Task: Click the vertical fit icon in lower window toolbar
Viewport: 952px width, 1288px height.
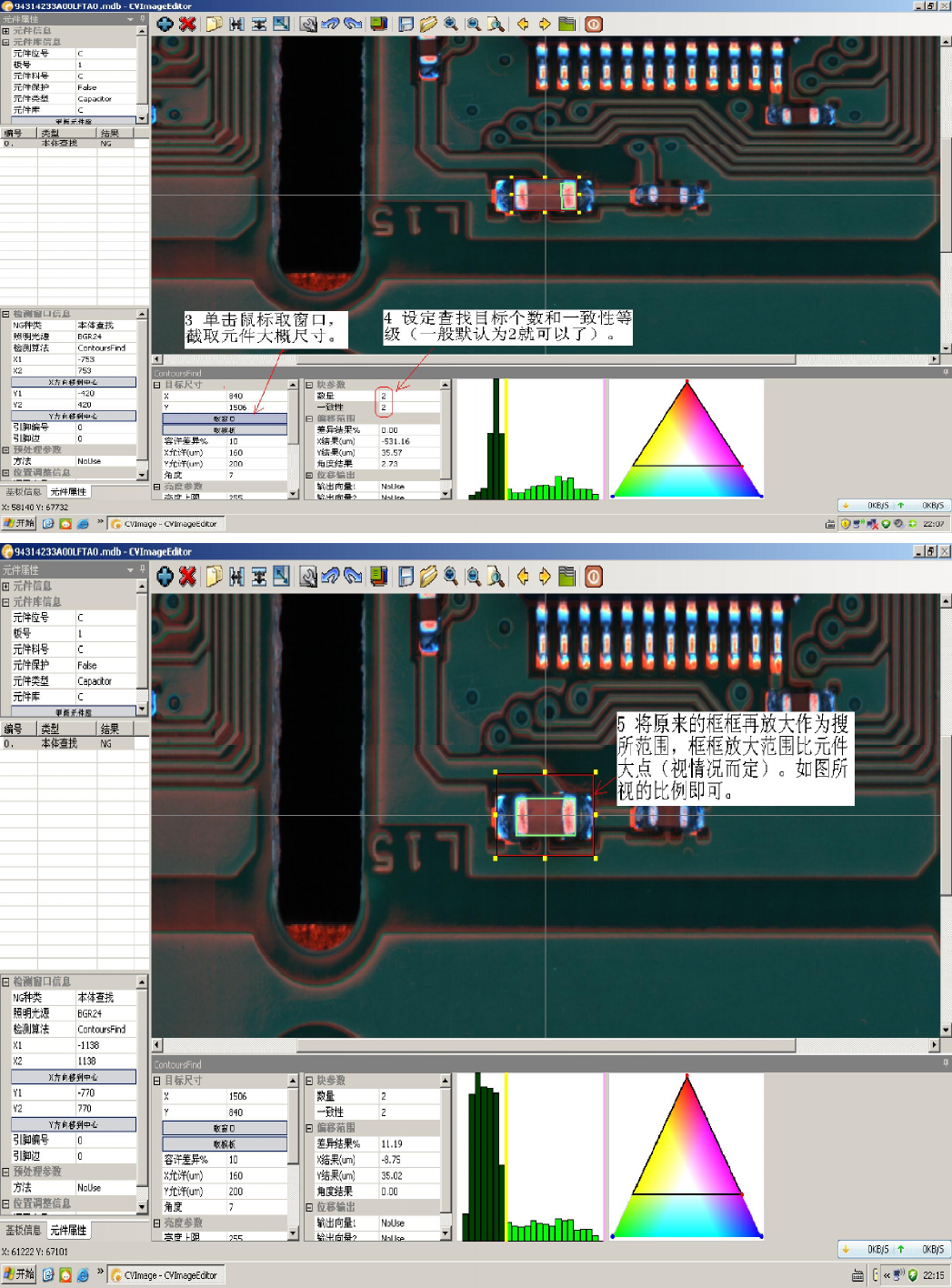Action: coord(260,576)
